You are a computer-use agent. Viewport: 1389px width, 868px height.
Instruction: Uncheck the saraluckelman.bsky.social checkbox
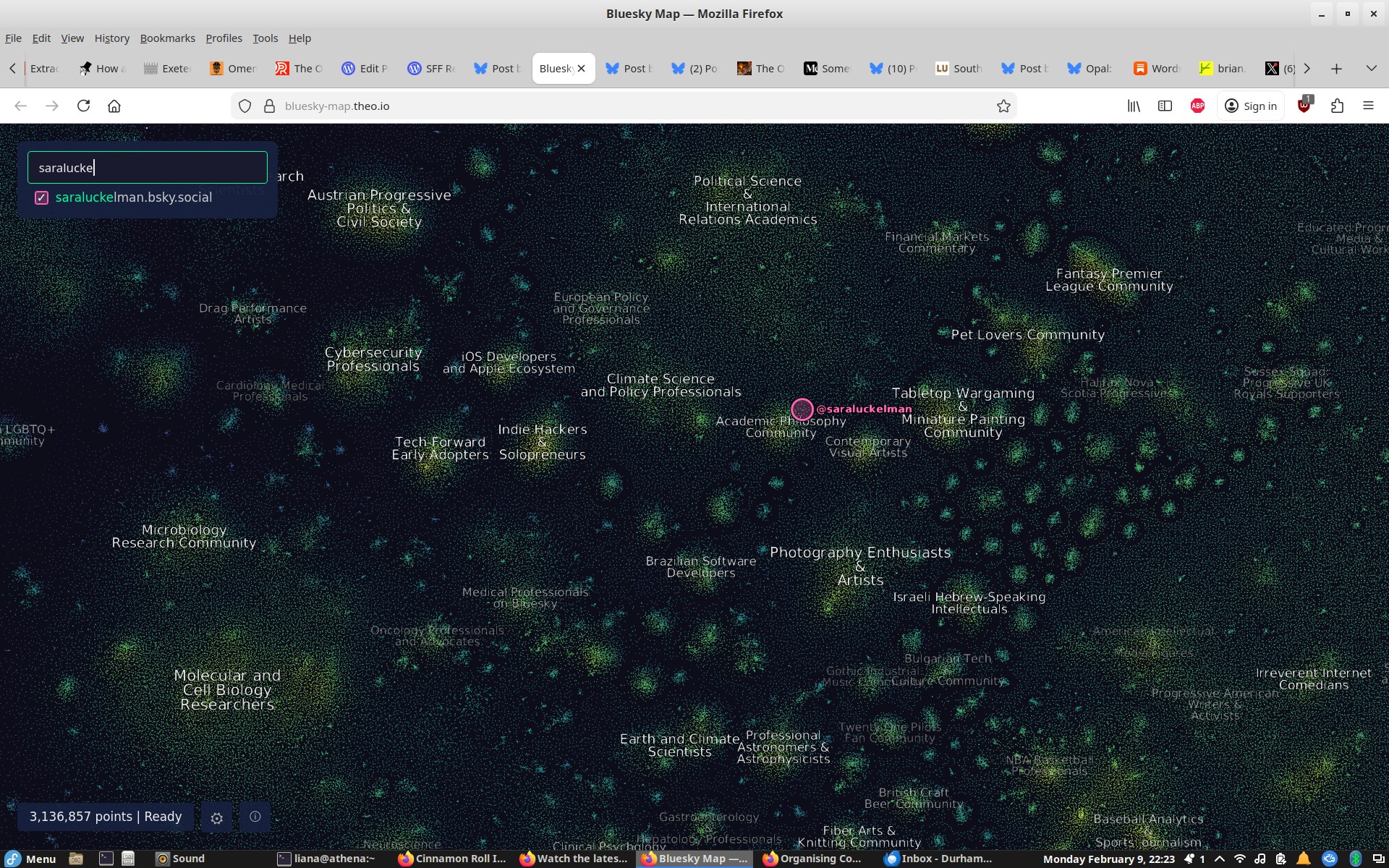(42, 197)
